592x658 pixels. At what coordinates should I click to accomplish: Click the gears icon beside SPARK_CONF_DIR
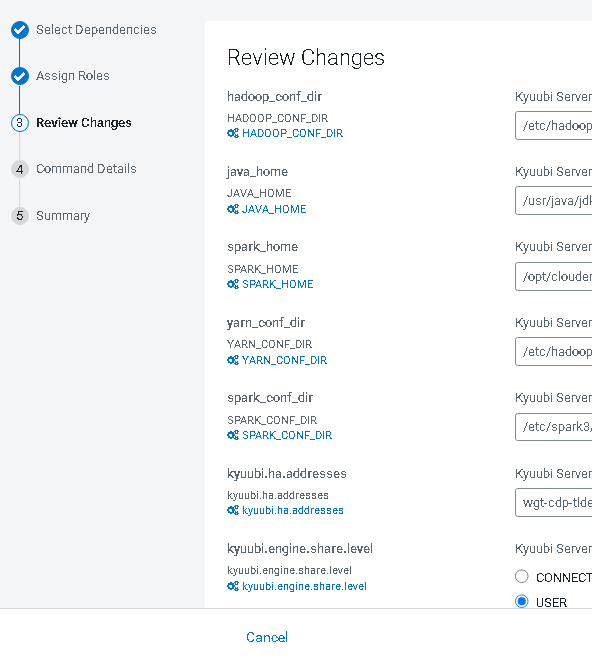point(233,435)
